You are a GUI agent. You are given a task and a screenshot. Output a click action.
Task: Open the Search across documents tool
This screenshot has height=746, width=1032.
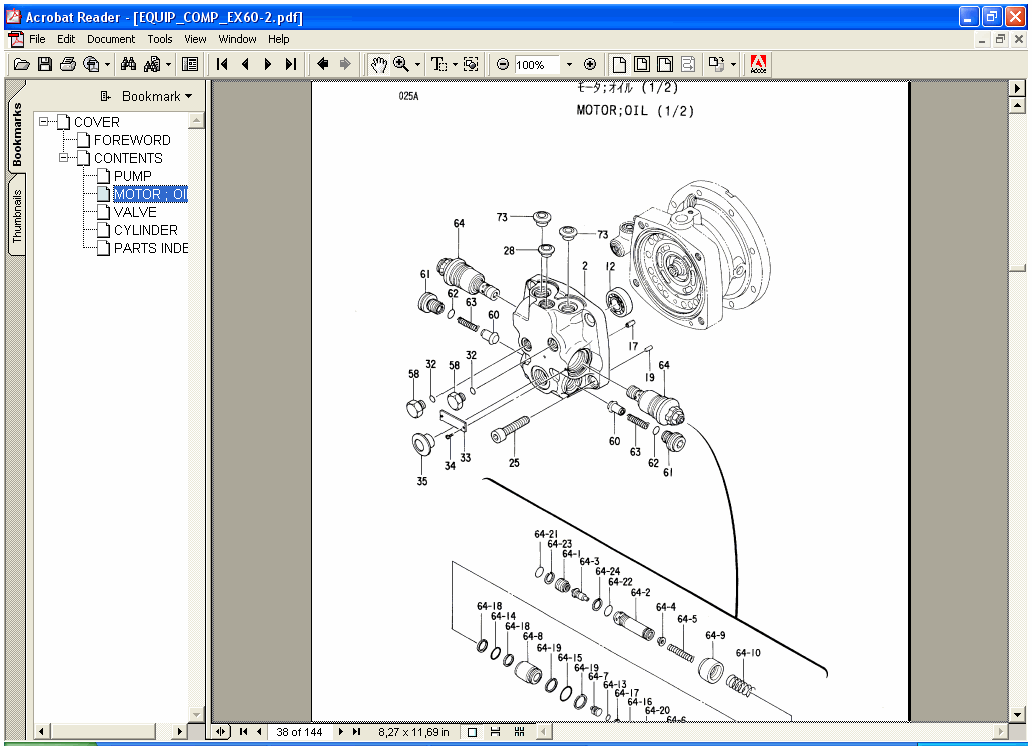[x=154, y=64]
